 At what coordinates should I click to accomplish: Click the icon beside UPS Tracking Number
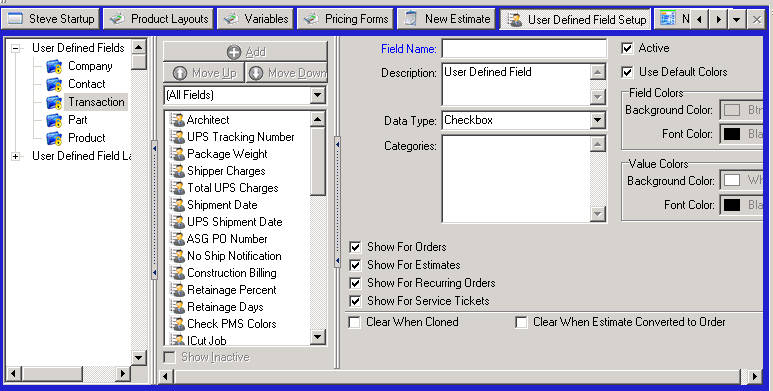177,137
